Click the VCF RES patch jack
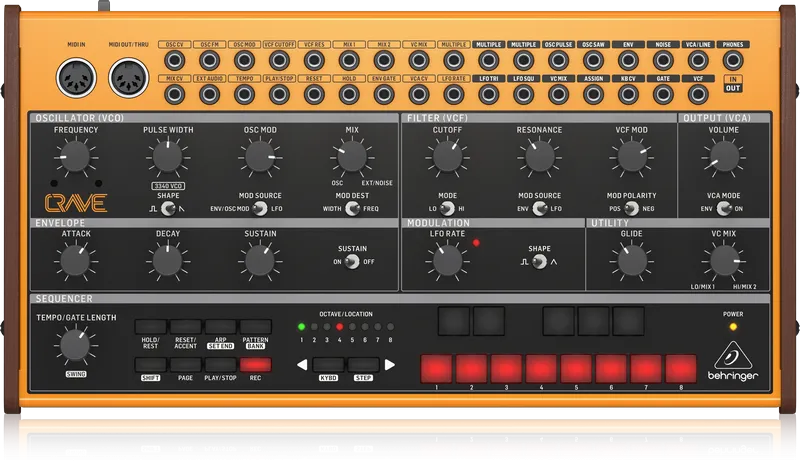 click(x=314, y=61)
